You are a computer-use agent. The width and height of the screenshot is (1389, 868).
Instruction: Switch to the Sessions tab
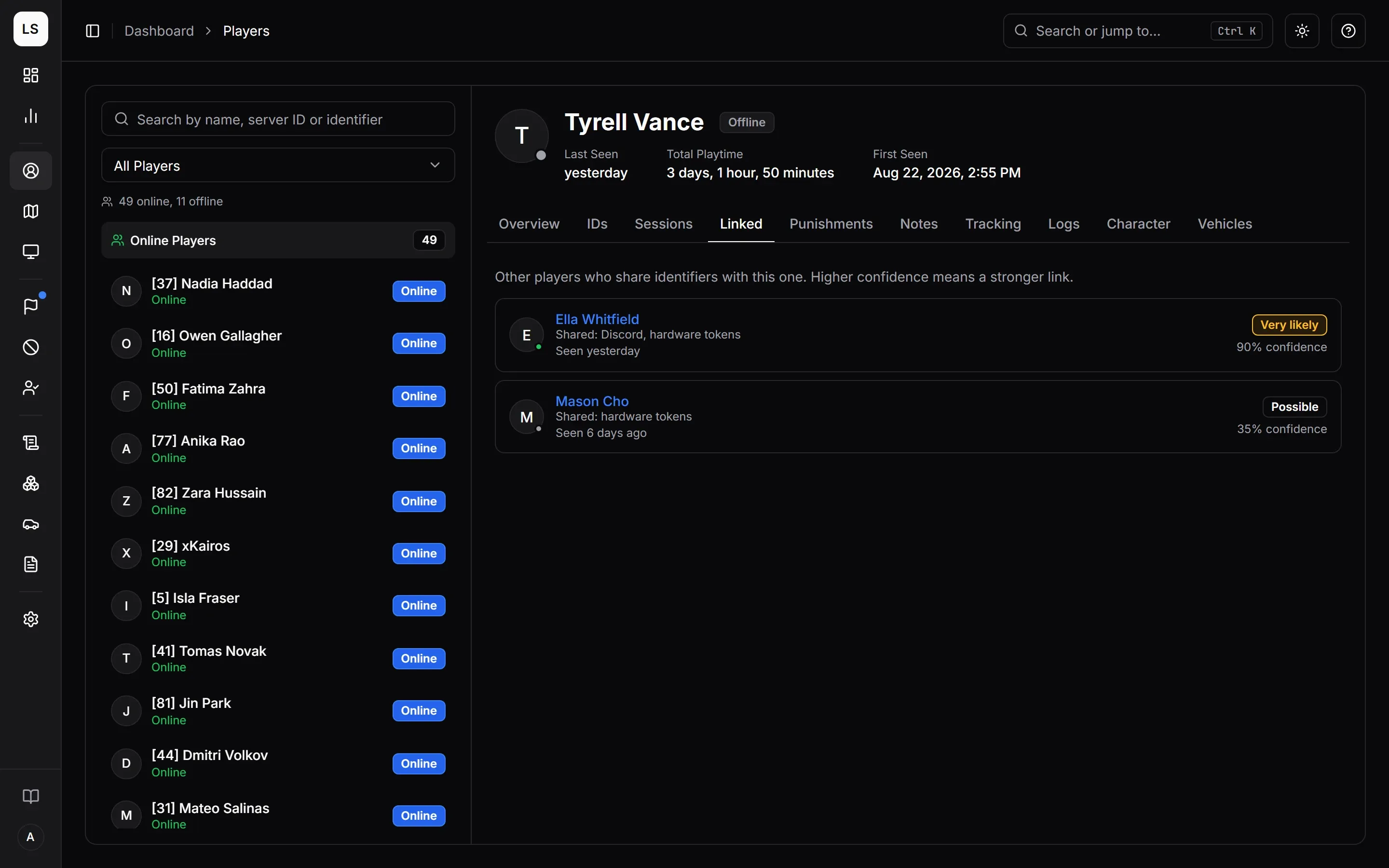click(x=664, y=224)
